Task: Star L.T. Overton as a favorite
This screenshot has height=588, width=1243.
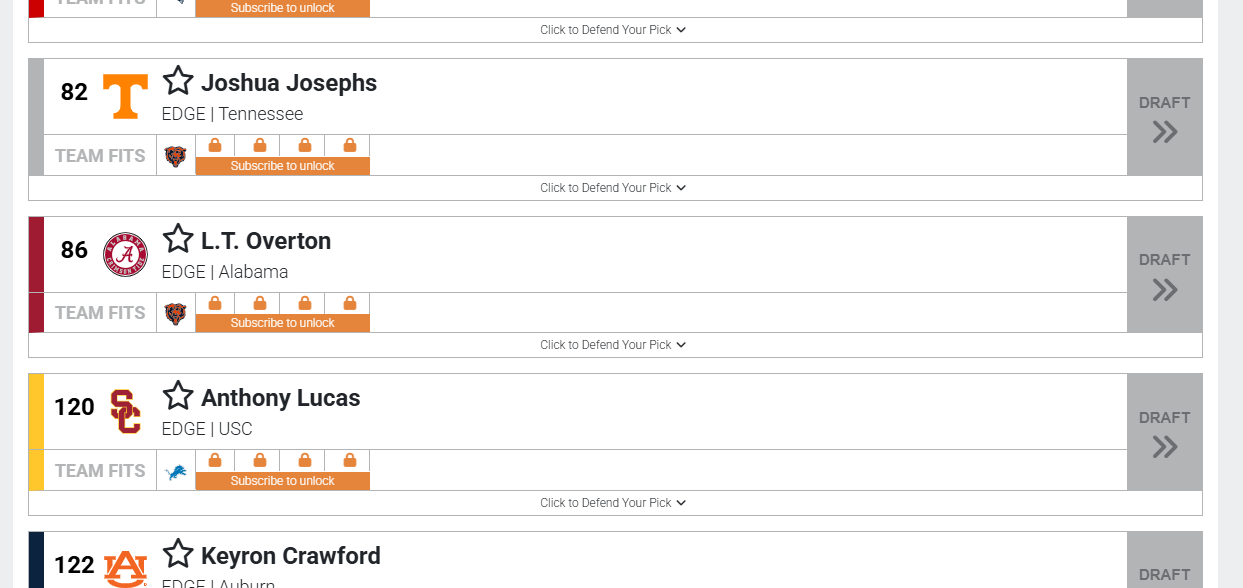Action: click(x=178, y=239)
